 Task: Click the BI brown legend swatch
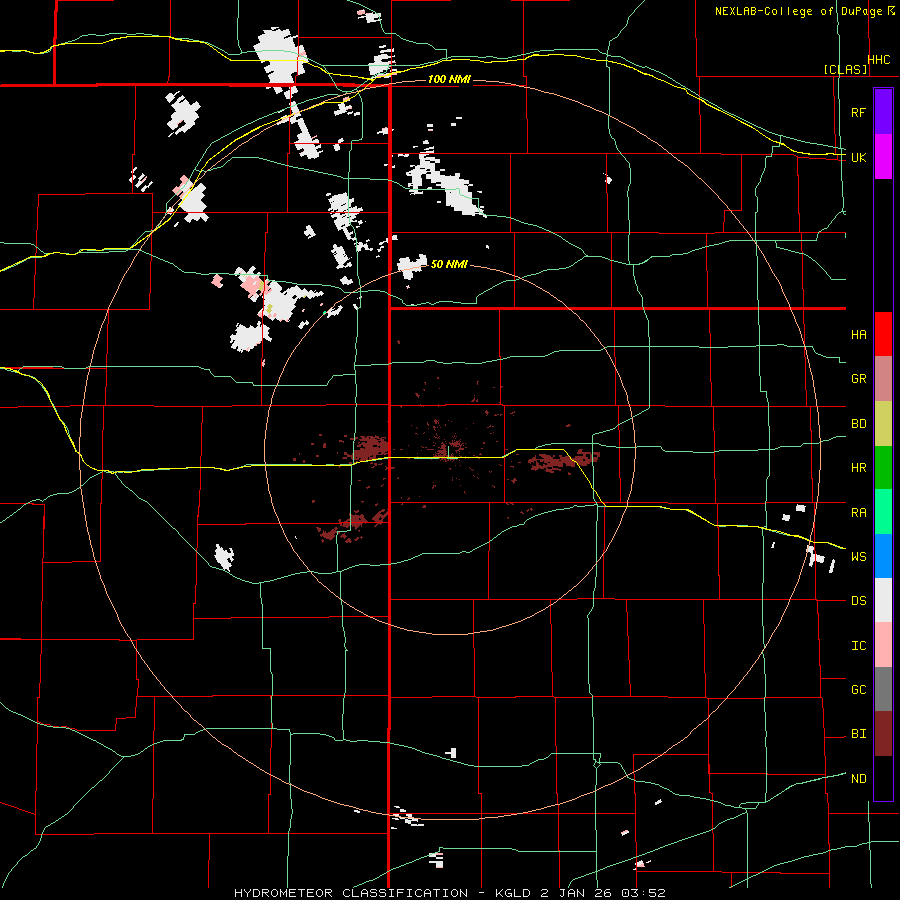pos(883,734)
